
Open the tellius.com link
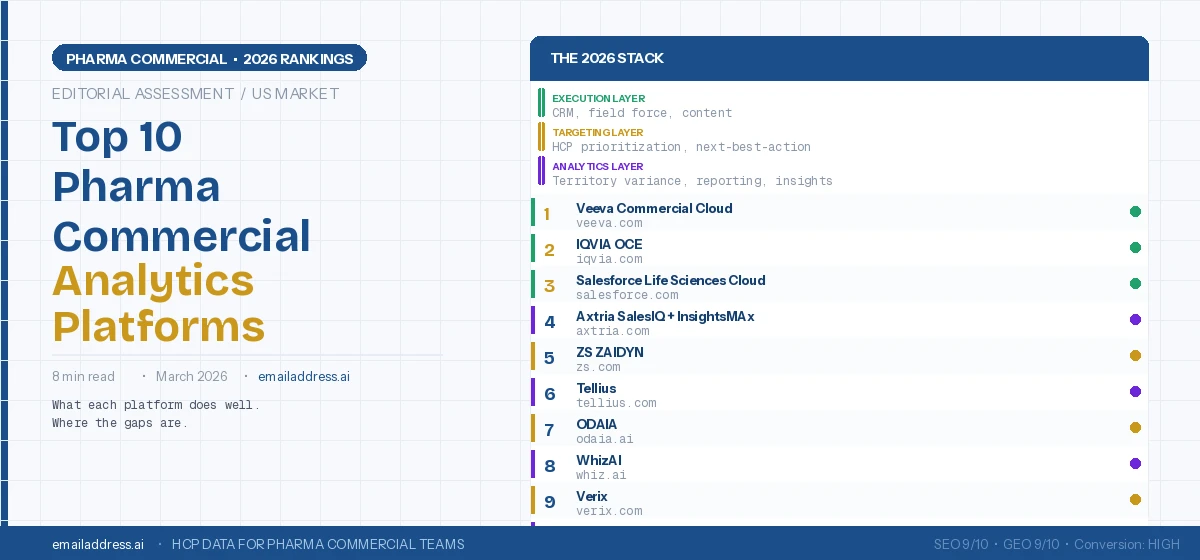point(616,403)
